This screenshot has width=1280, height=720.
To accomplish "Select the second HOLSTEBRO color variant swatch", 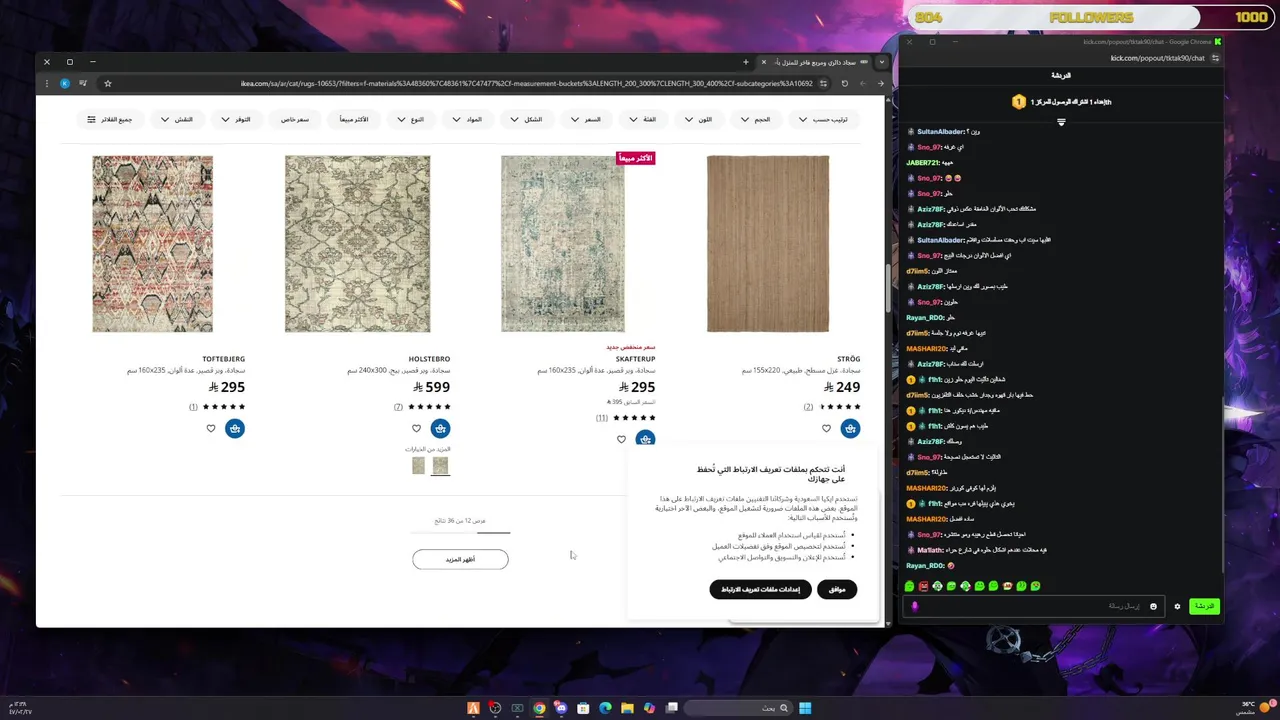I will coord(418,465).
